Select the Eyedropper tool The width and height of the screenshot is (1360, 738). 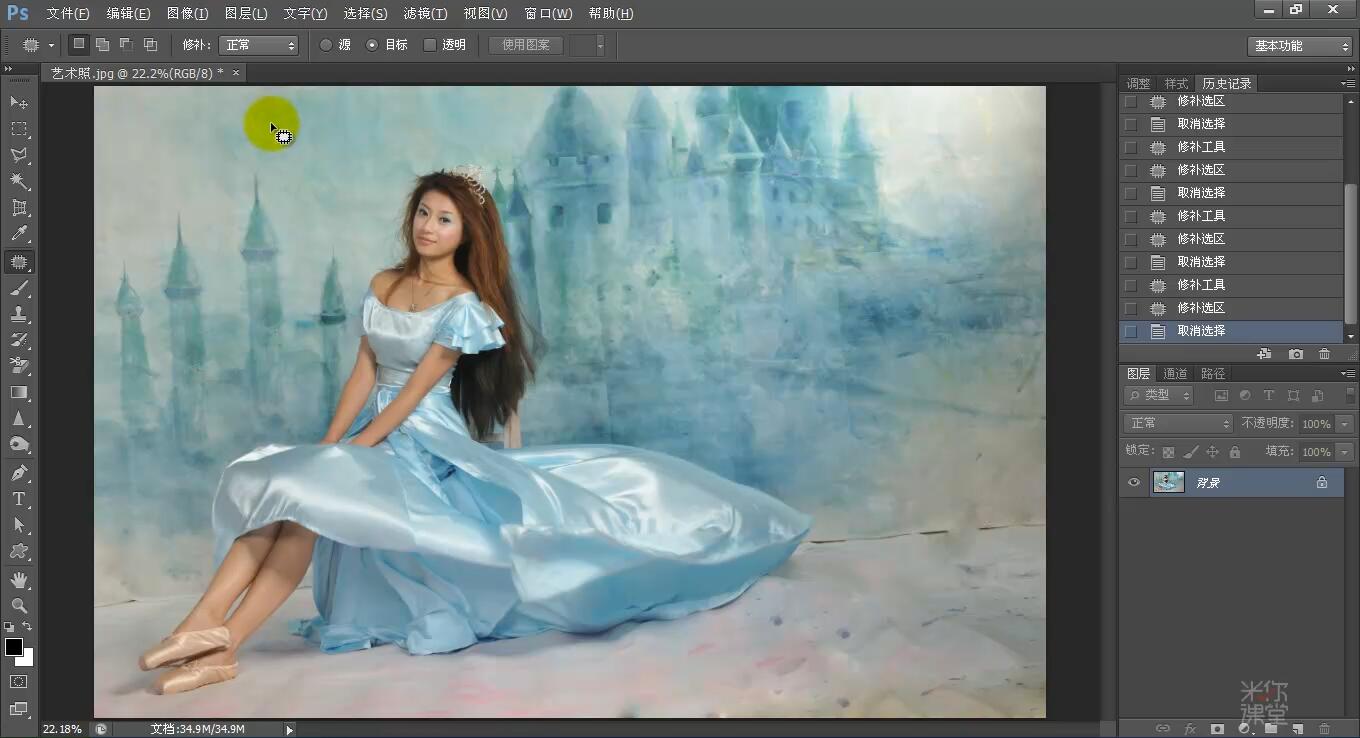point(19,235)
